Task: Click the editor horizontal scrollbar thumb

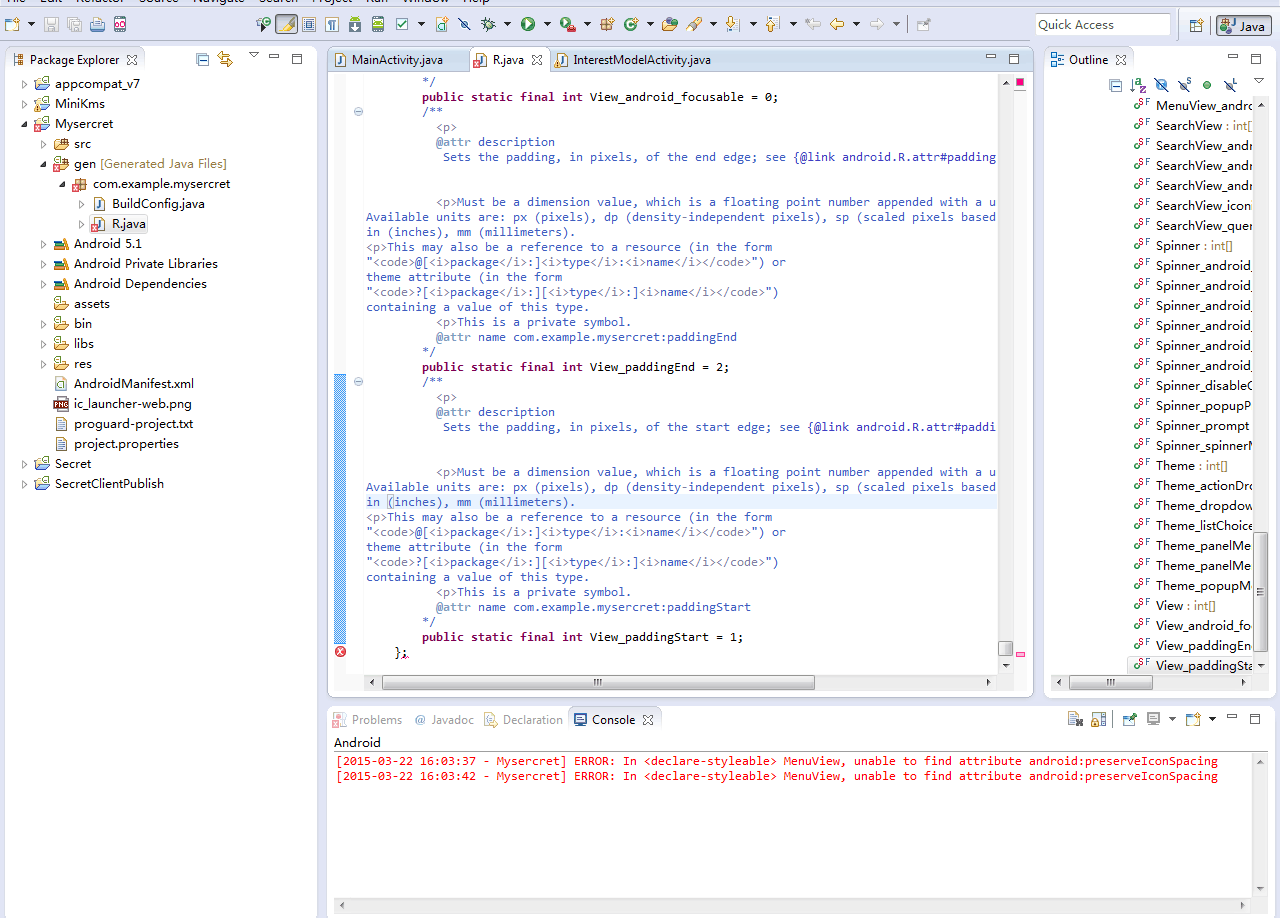Action: click(x=598, y=682)
